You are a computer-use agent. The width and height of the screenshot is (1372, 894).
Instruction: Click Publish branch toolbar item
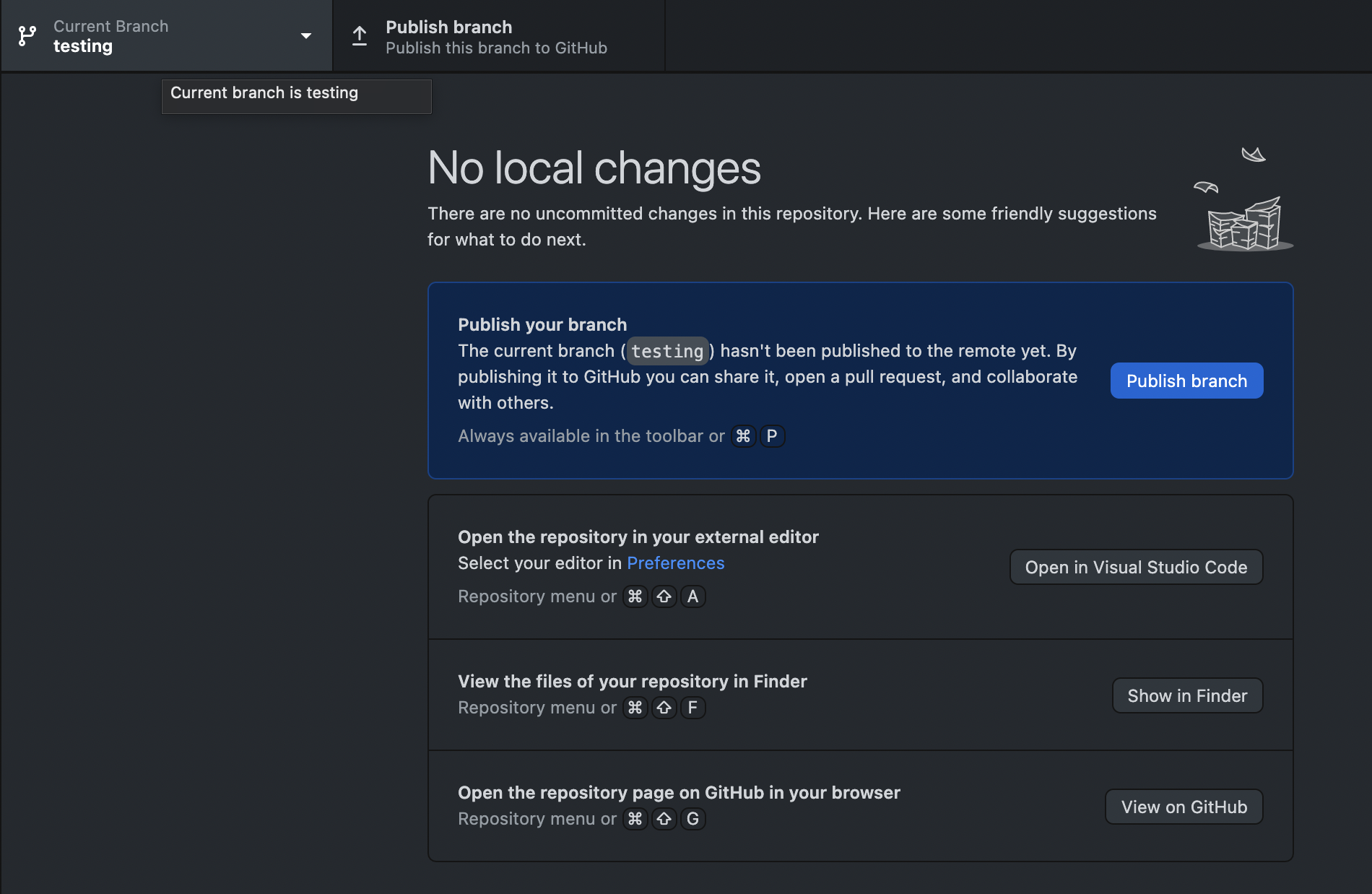tap(499, 36)
